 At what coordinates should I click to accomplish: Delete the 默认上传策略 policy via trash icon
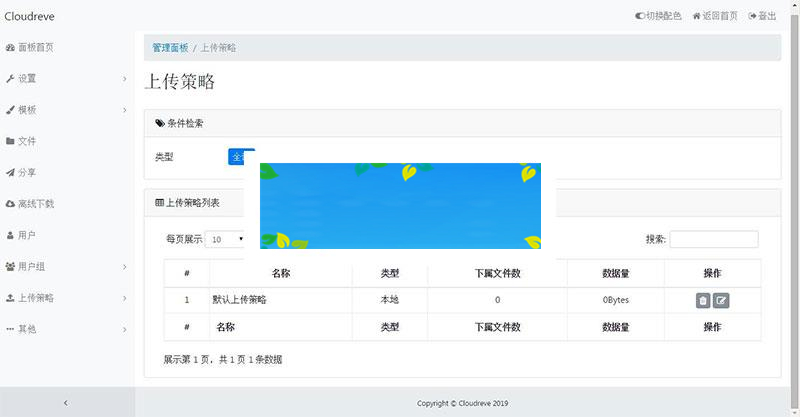pos(703,300)
